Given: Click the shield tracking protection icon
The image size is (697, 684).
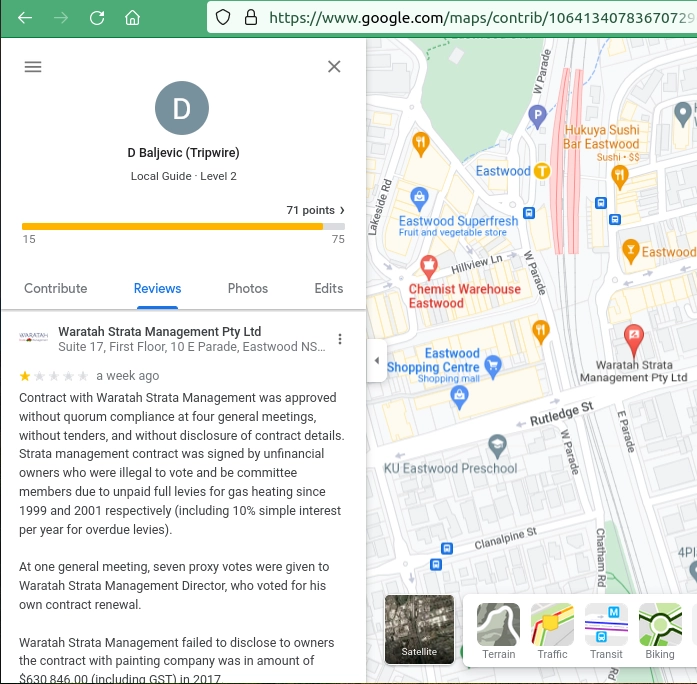Looking at the screenshot, I should 223,18.
